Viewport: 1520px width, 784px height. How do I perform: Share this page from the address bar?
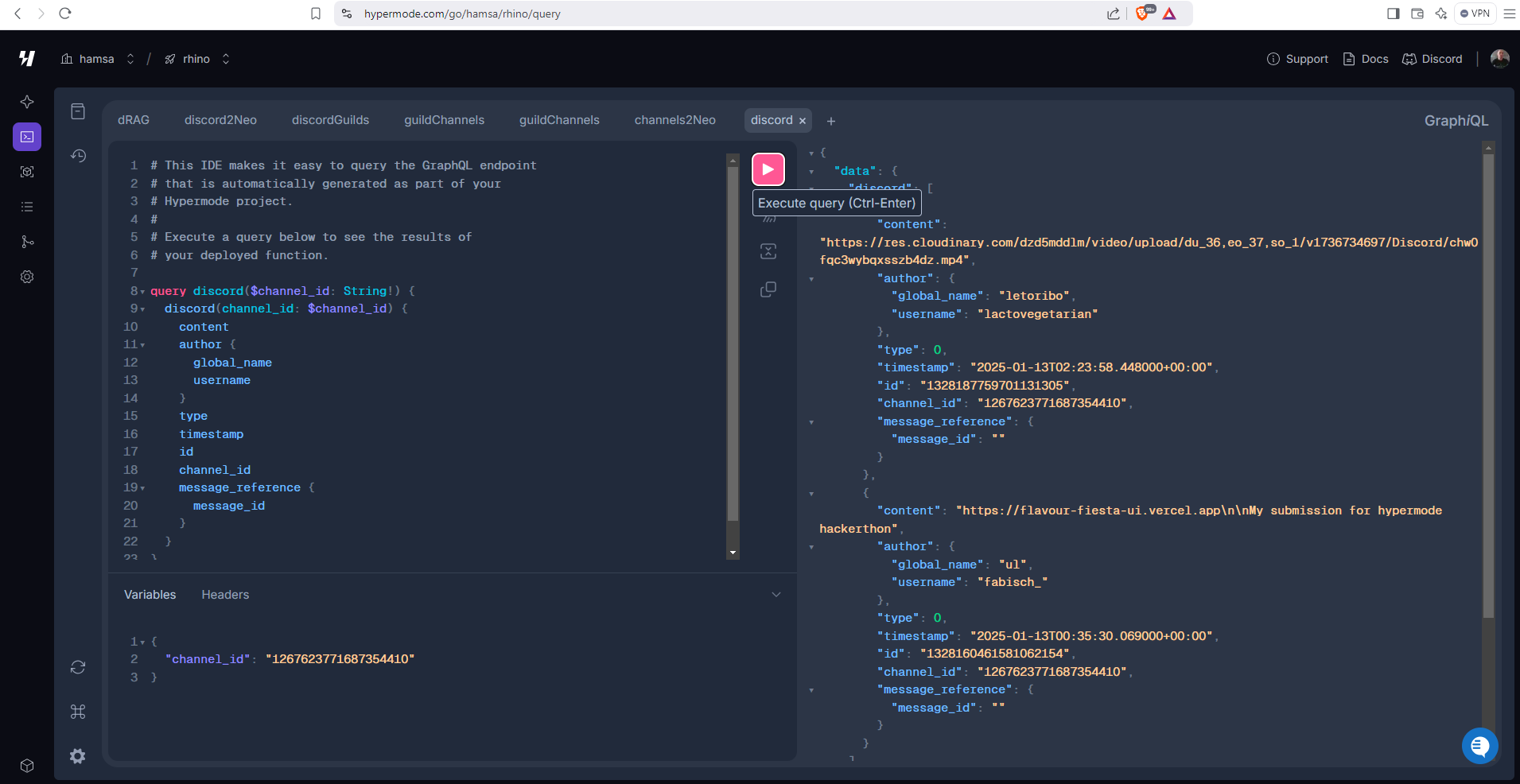[x=1114, y=14]
